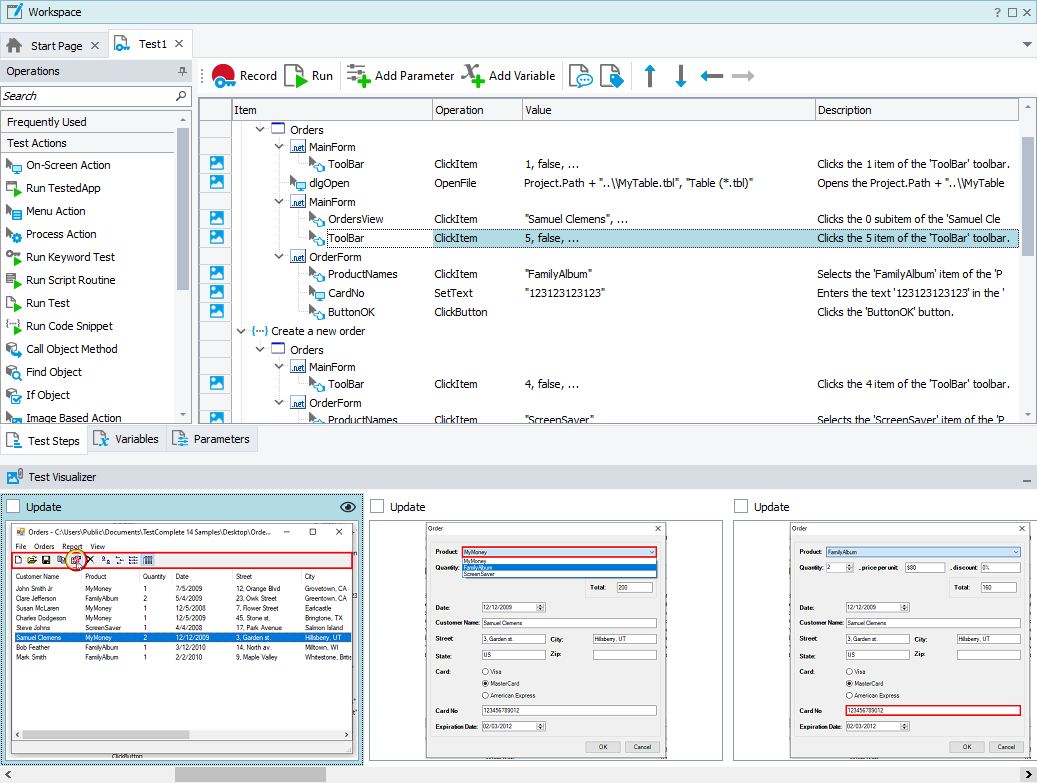
Task: Click the Add Parameter icon
Action: [358, 76]
